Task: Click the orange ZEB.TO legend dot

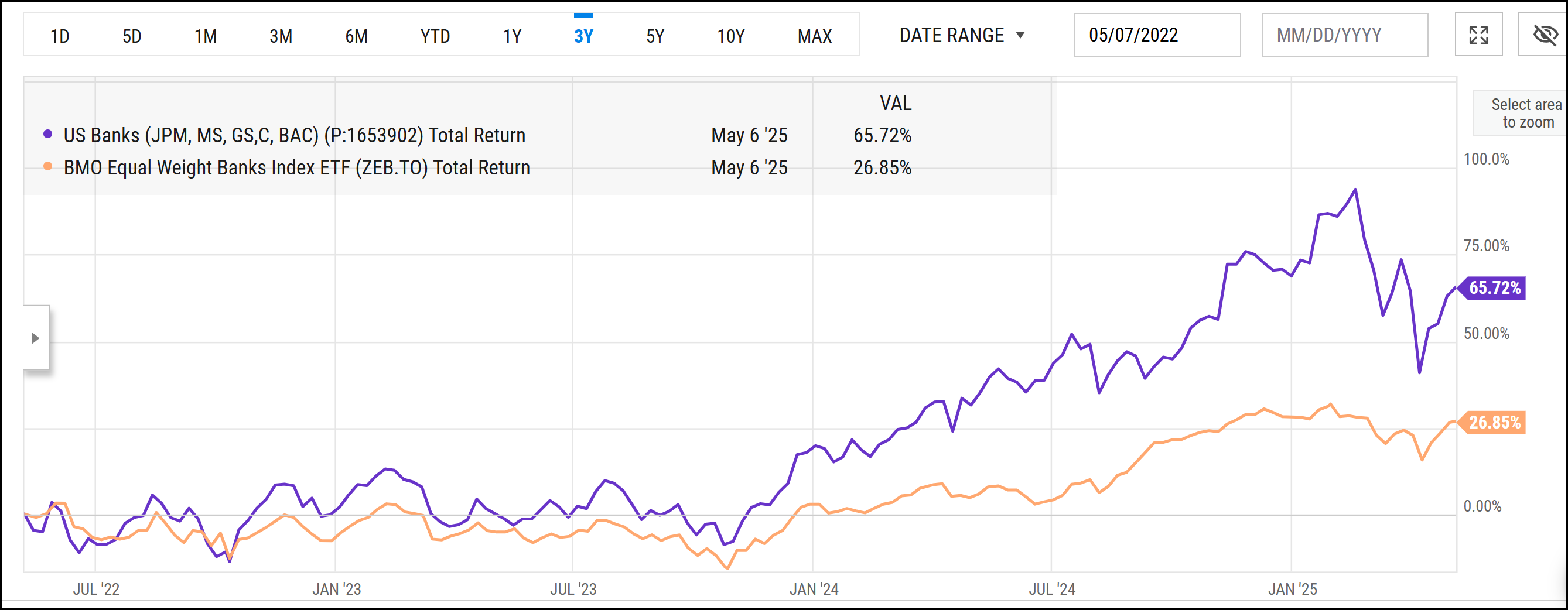Action: coord(47,166)
